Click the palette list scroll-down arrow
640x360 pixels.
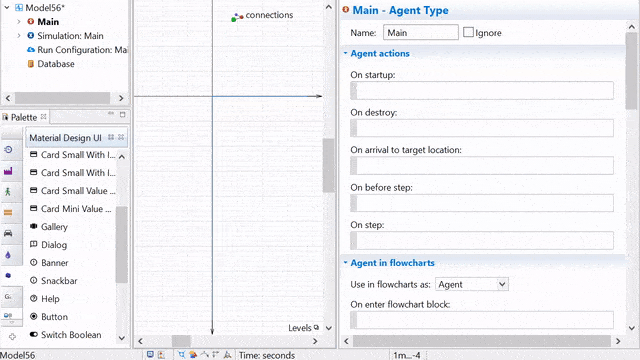[x=122, y=338]
